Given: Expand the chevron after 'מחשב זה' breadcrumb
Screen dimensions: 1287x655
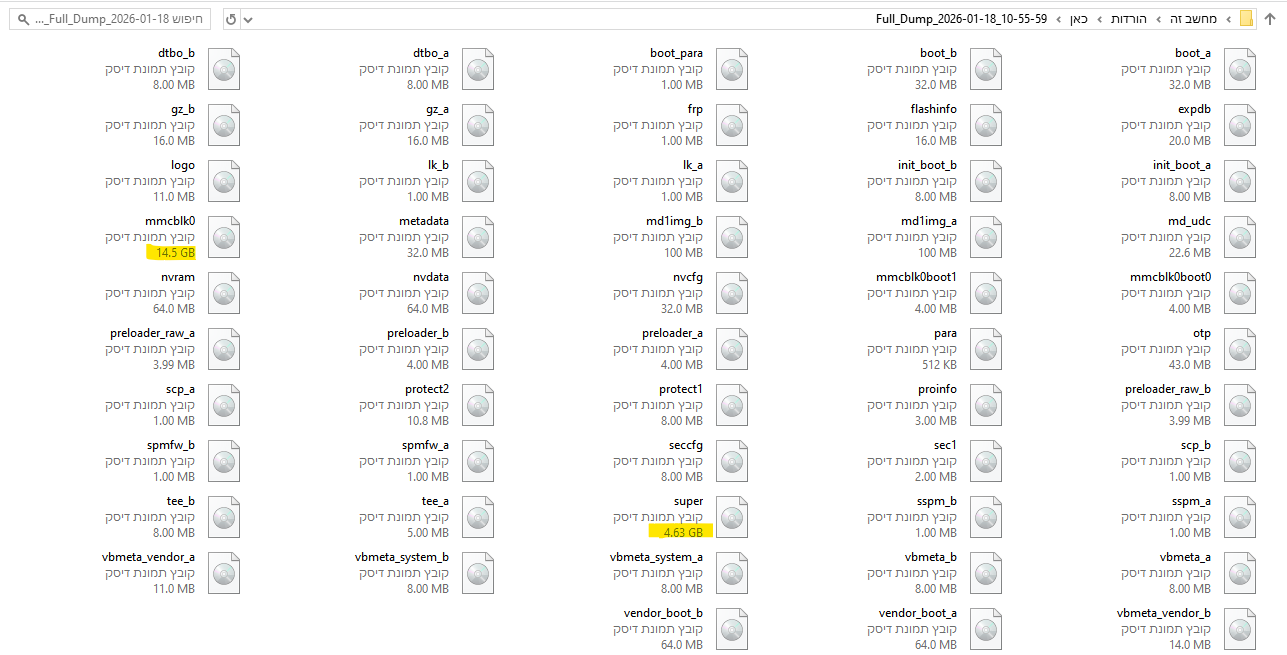Looking at the screenshot, I should (1157, 19).
